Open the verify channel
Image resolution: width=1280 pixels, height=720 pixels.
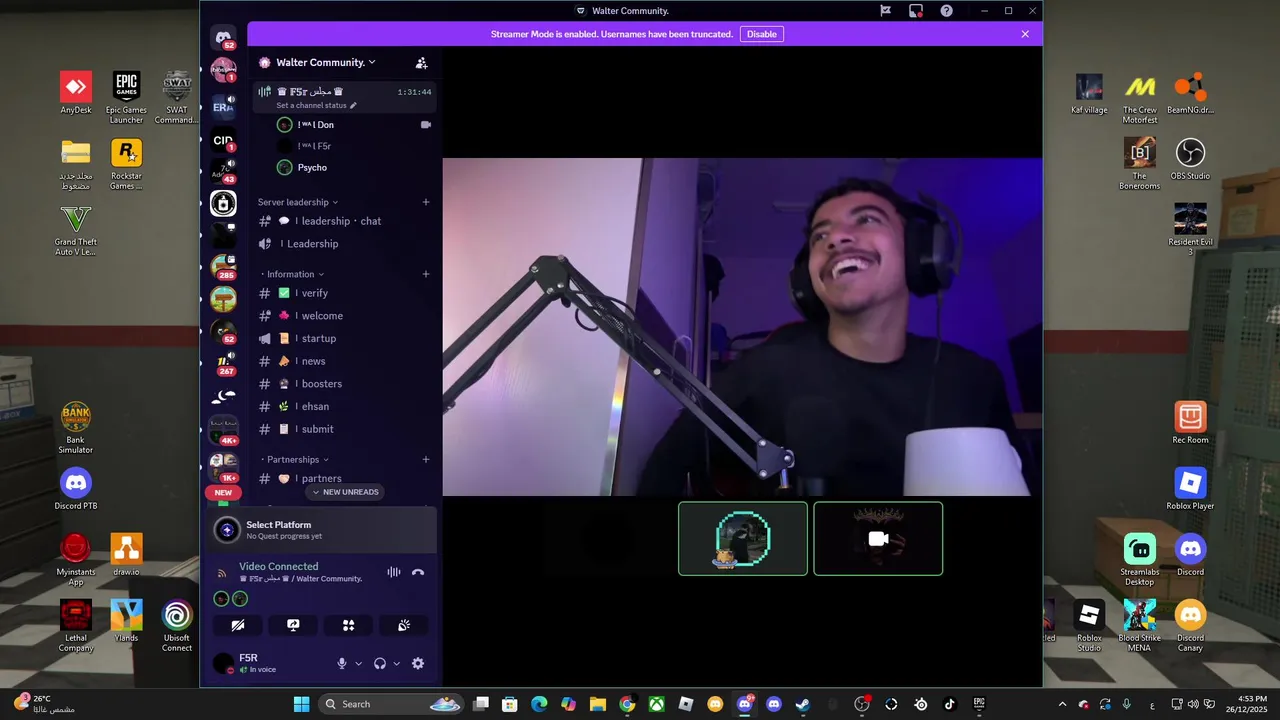pos(344,293)
